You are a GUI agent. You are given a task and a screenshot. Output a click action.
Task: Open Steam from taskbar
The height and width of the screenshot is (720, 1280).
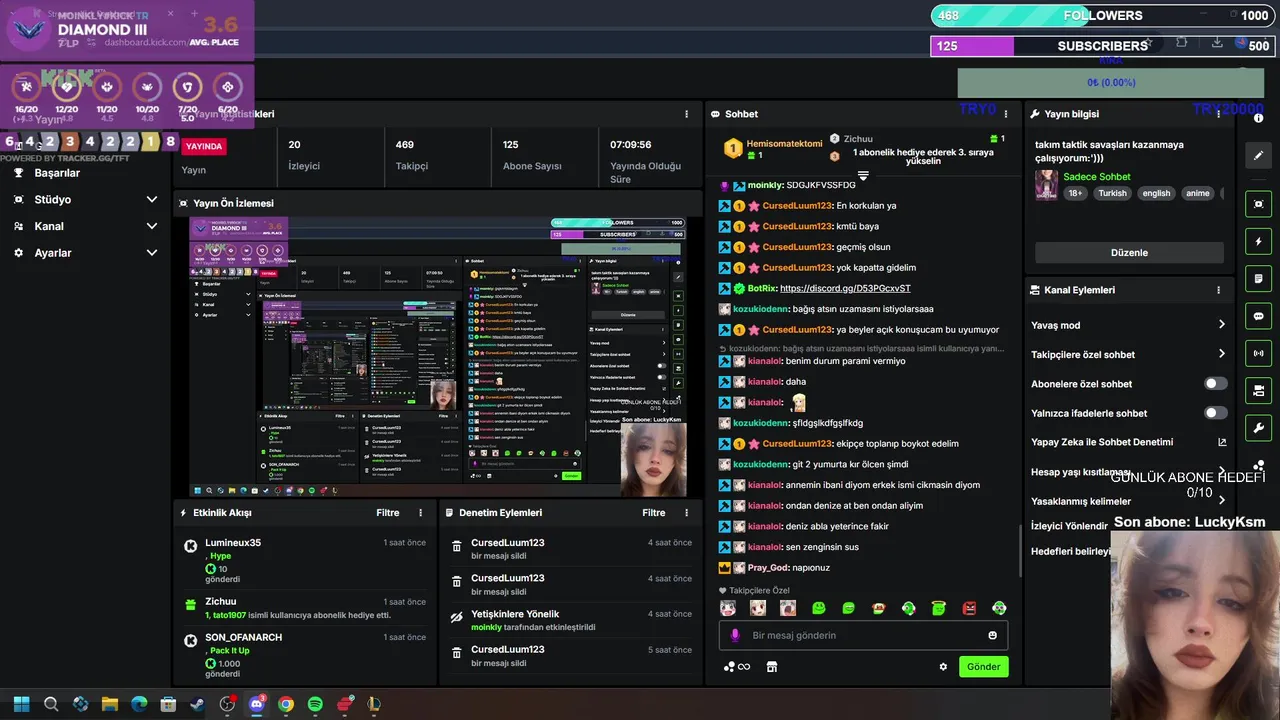(x=198, y=704)
